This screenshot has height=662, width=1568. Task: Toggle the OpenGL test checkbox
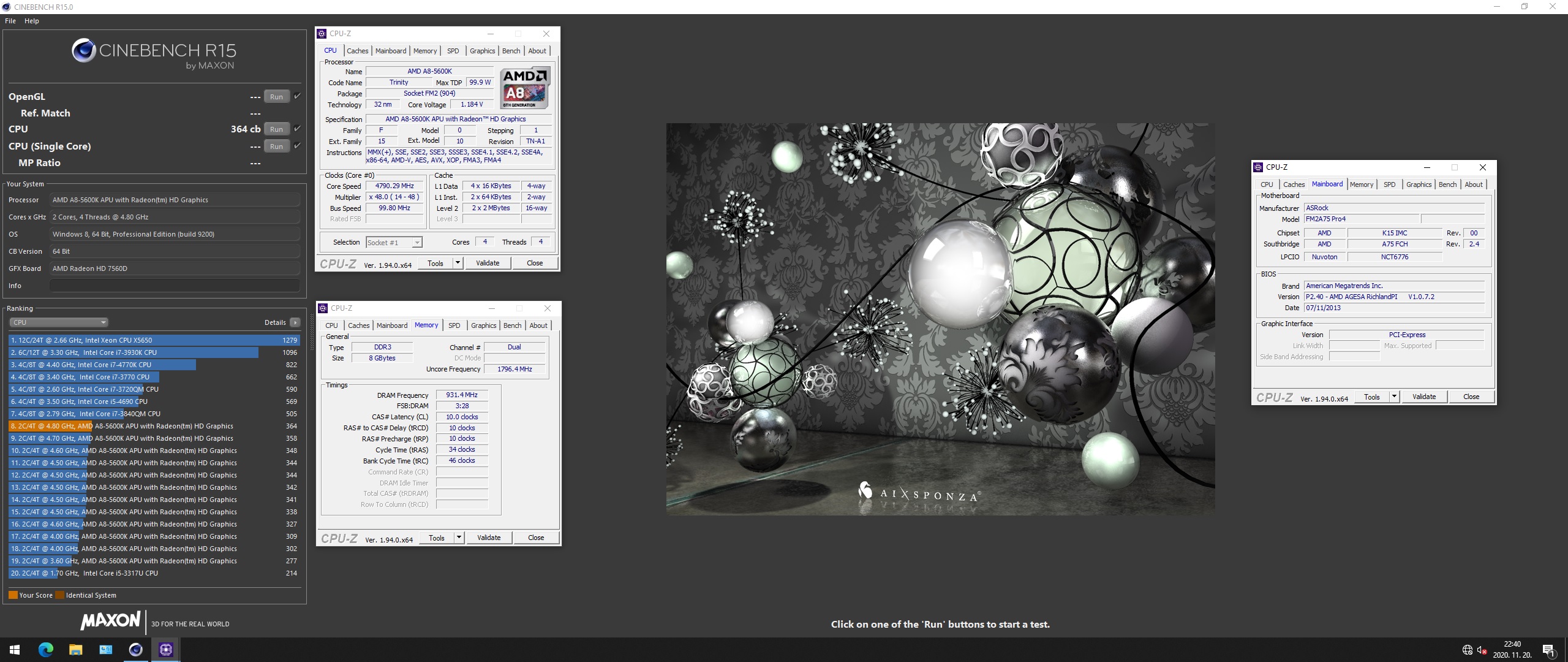click(297, 96)
